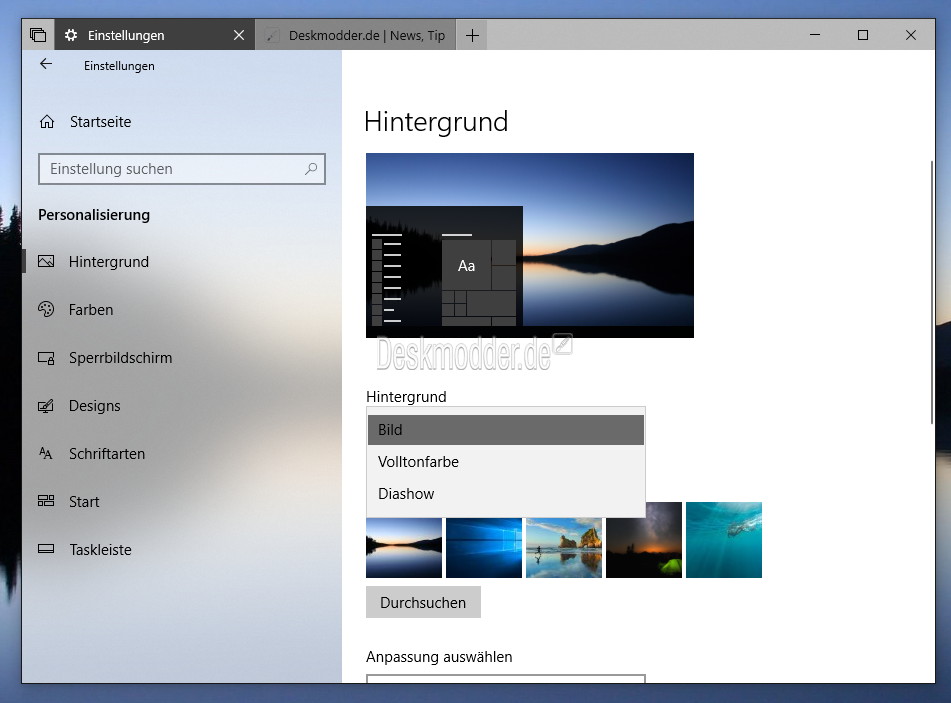951x703 pixels.
Task: Choose Diashow from the dropdown list
Action: (x=505, y=494)
